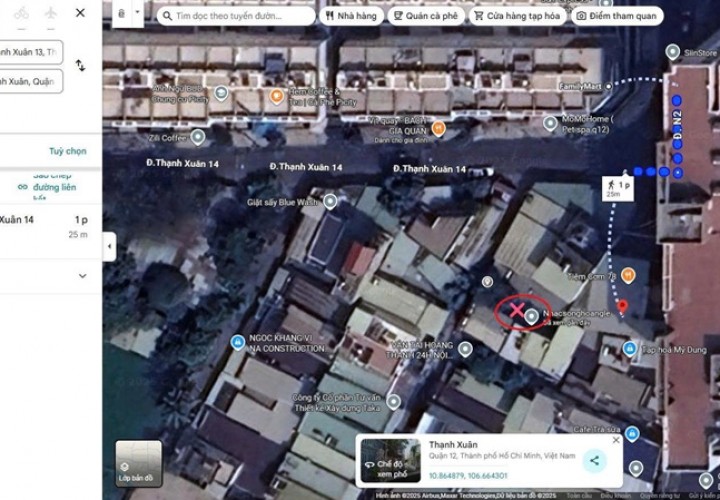Click the SlinStore map pin

coord(673,51)
